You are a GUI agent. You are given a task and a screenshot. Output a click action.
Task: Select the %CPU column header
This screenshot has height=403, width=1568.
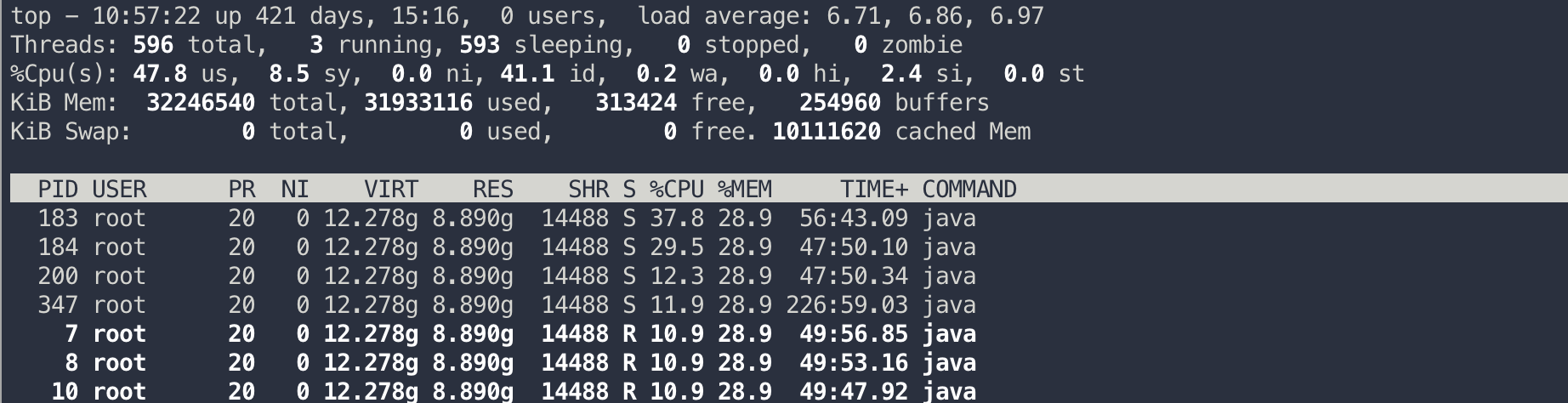[x=676, y=189]
